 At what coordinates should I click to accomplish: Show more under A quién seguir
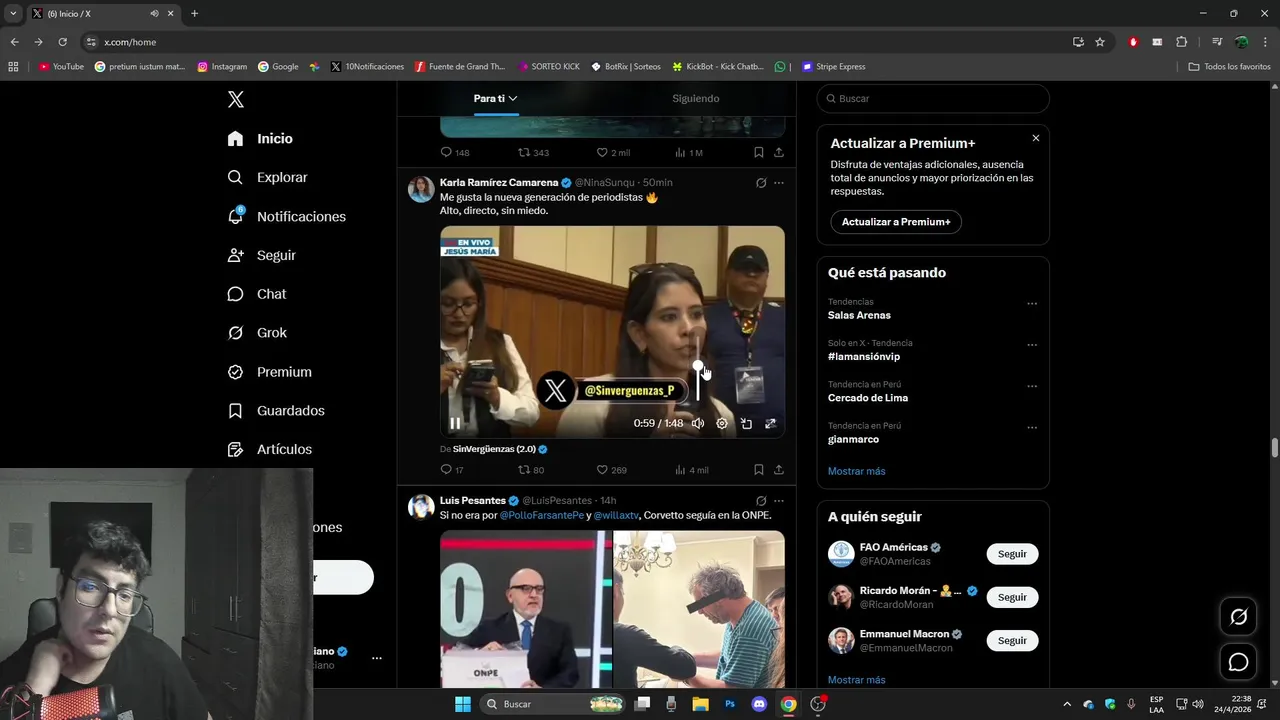click(x=856, y=680)
